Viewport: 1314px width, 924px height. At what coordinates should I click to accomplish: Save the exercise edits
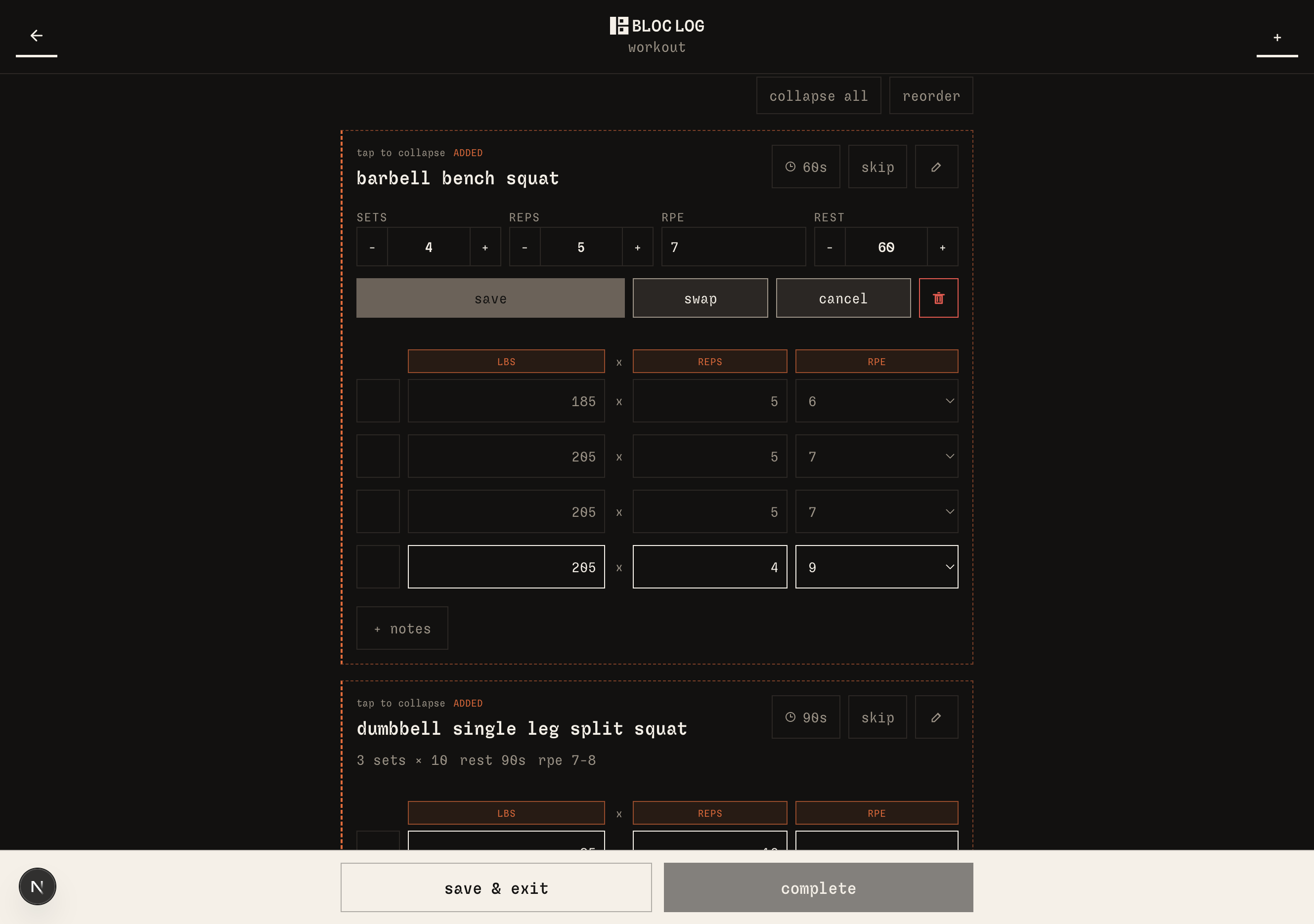490,298
